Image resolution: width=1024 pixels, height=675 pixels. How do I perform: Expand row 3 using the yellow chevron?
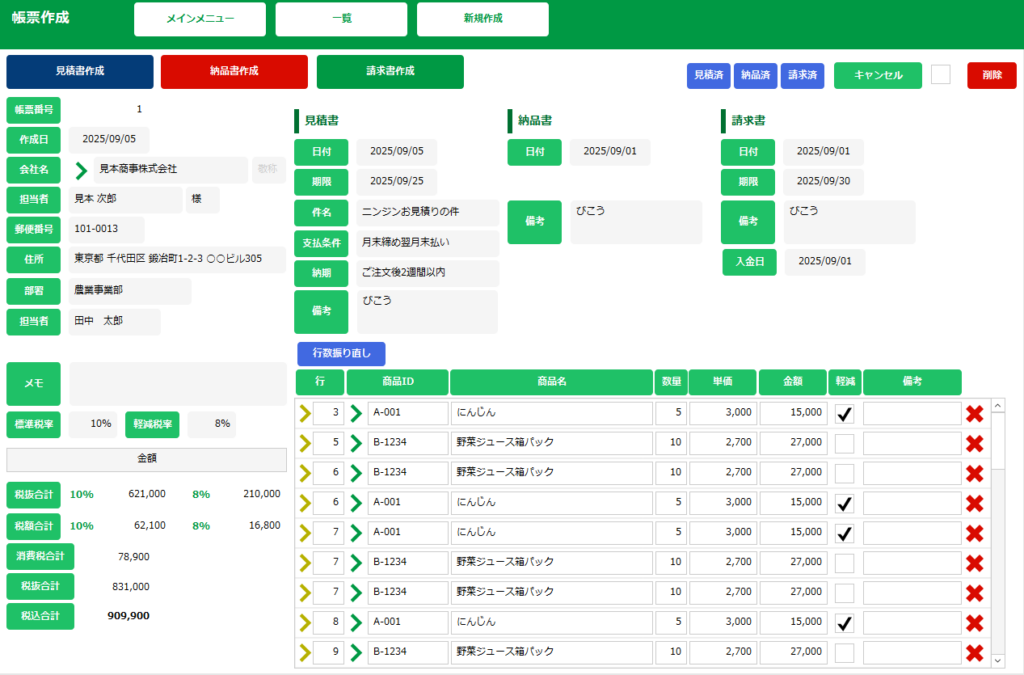click(304, 413)
